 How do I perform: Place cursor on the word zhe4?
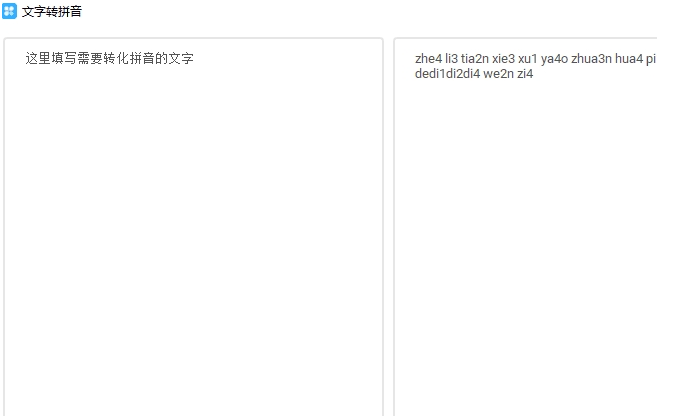click(x=428, y=59)
